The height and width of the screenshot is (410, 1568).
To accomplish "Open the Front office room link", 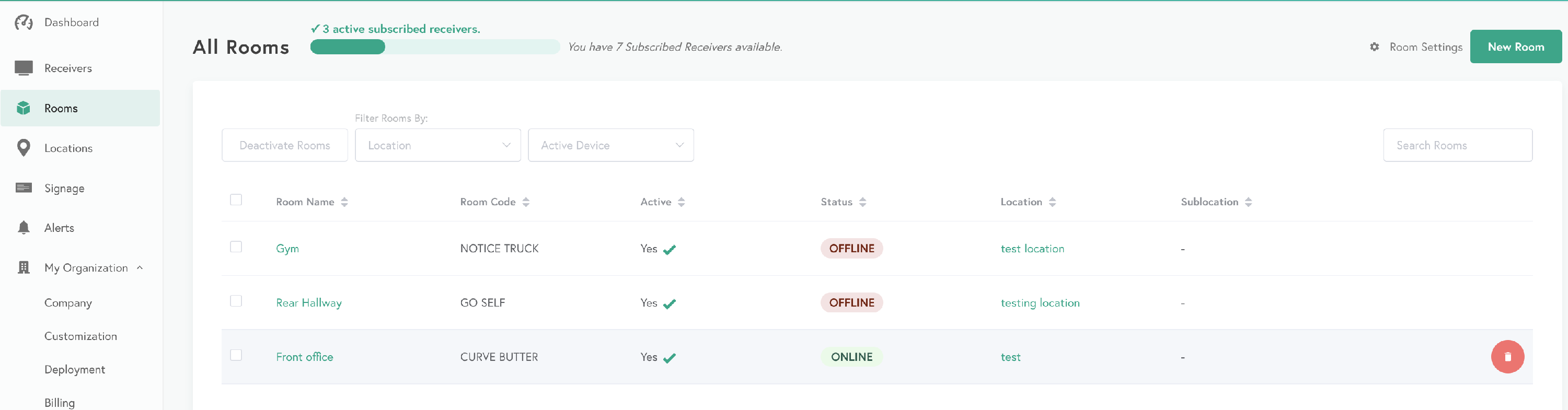I will coord(304,357).
